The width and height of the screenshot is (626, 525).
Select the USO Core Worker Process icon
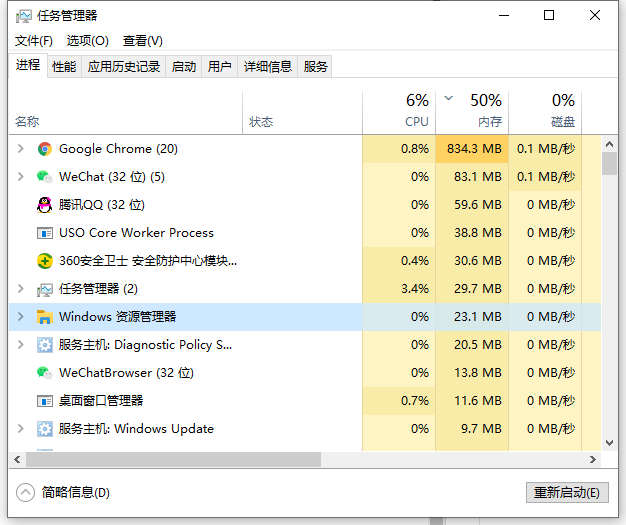click(44, 233)
